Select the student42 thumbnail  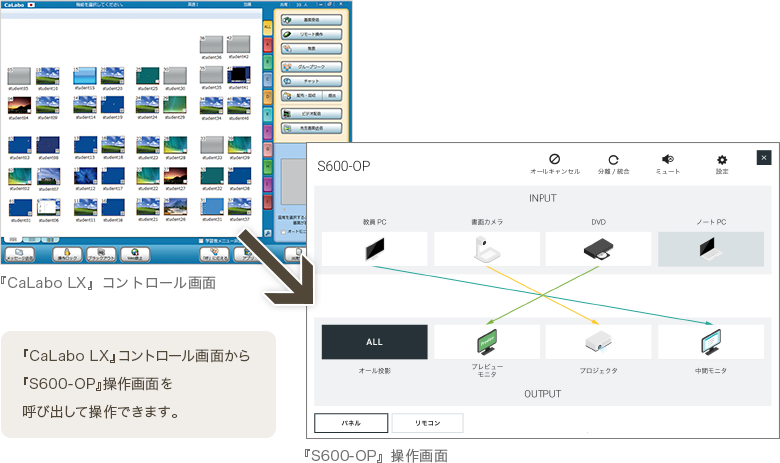[239, 45]
